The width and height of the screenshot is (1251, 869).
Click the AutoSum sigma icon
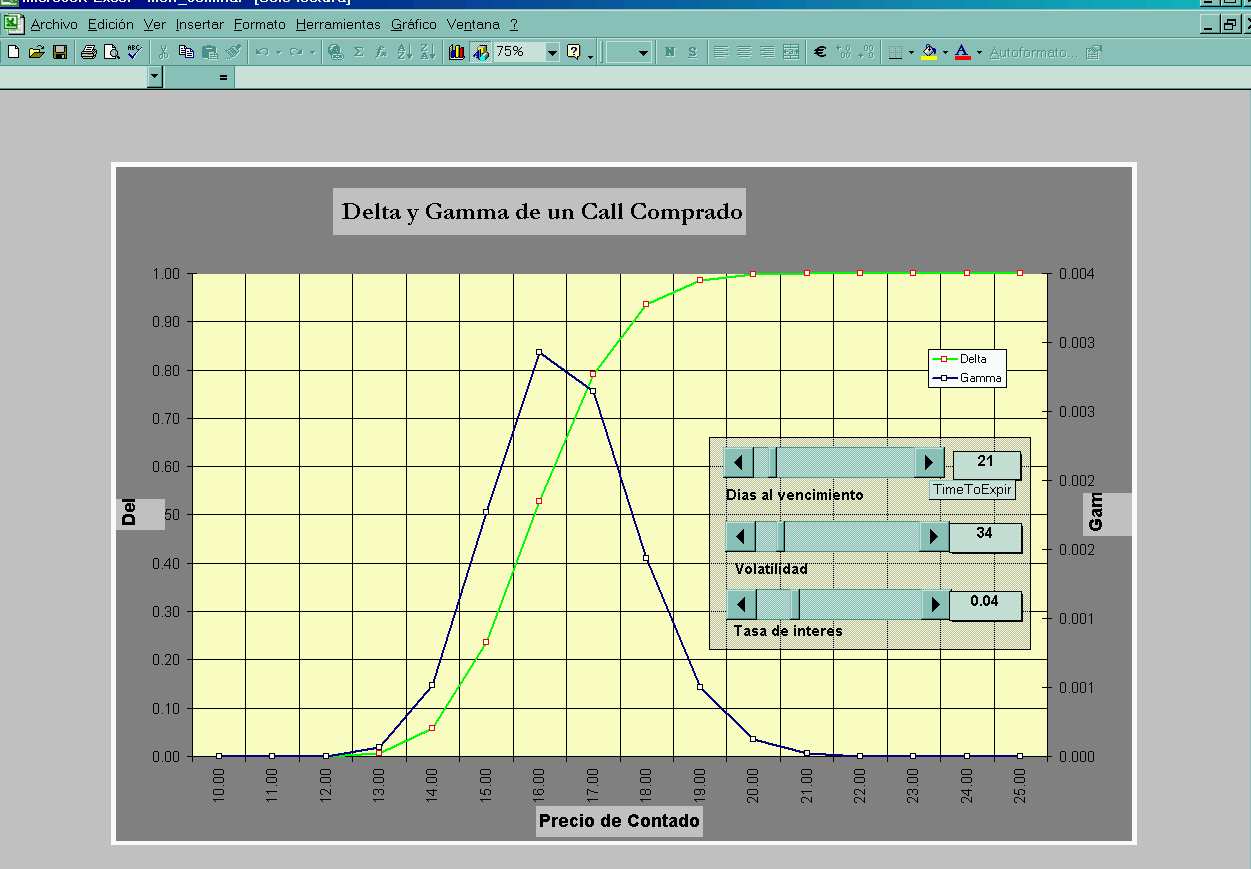[359, 52]
